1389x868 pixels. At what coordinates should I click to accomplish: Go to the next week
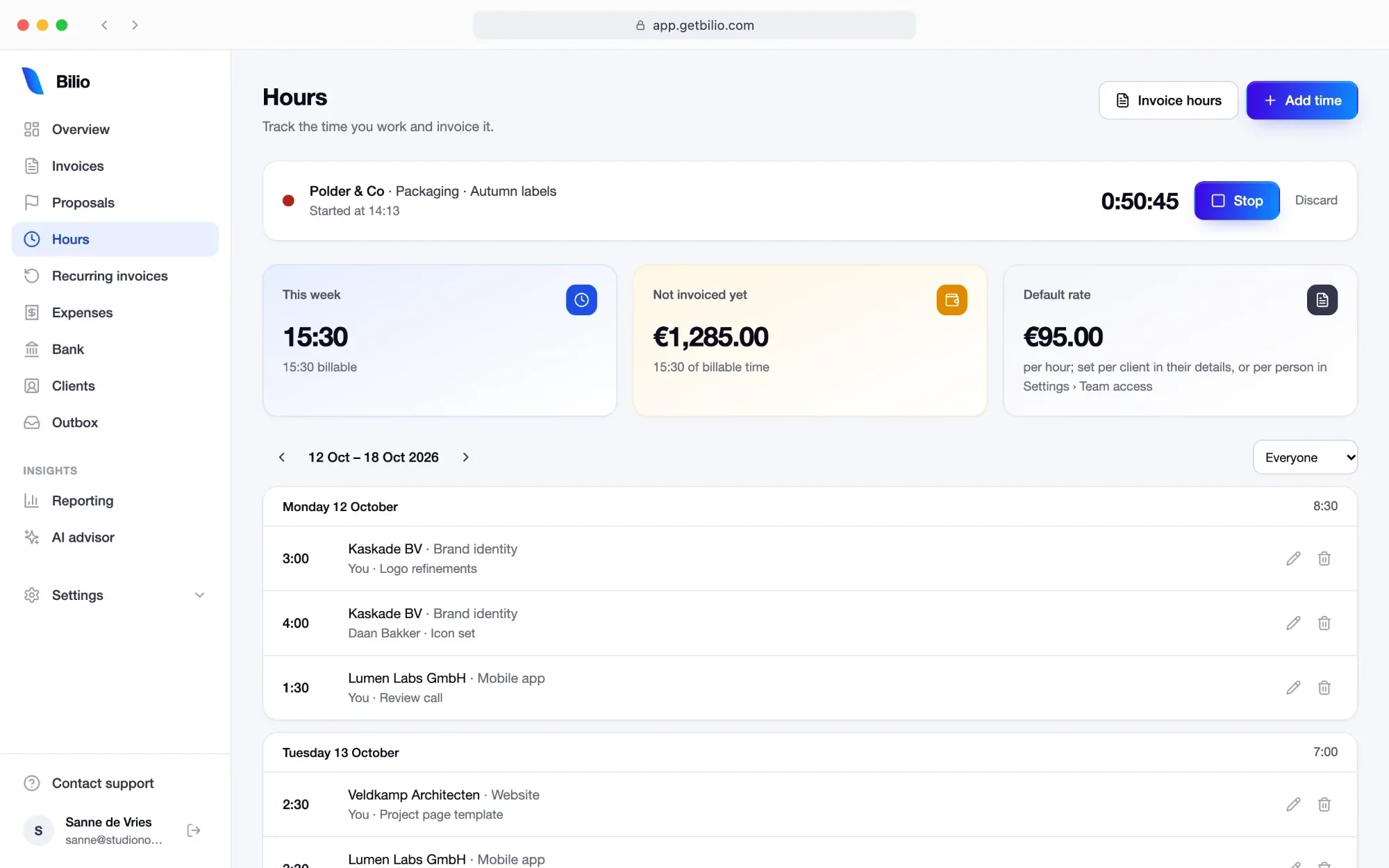(x=465, y=457)
